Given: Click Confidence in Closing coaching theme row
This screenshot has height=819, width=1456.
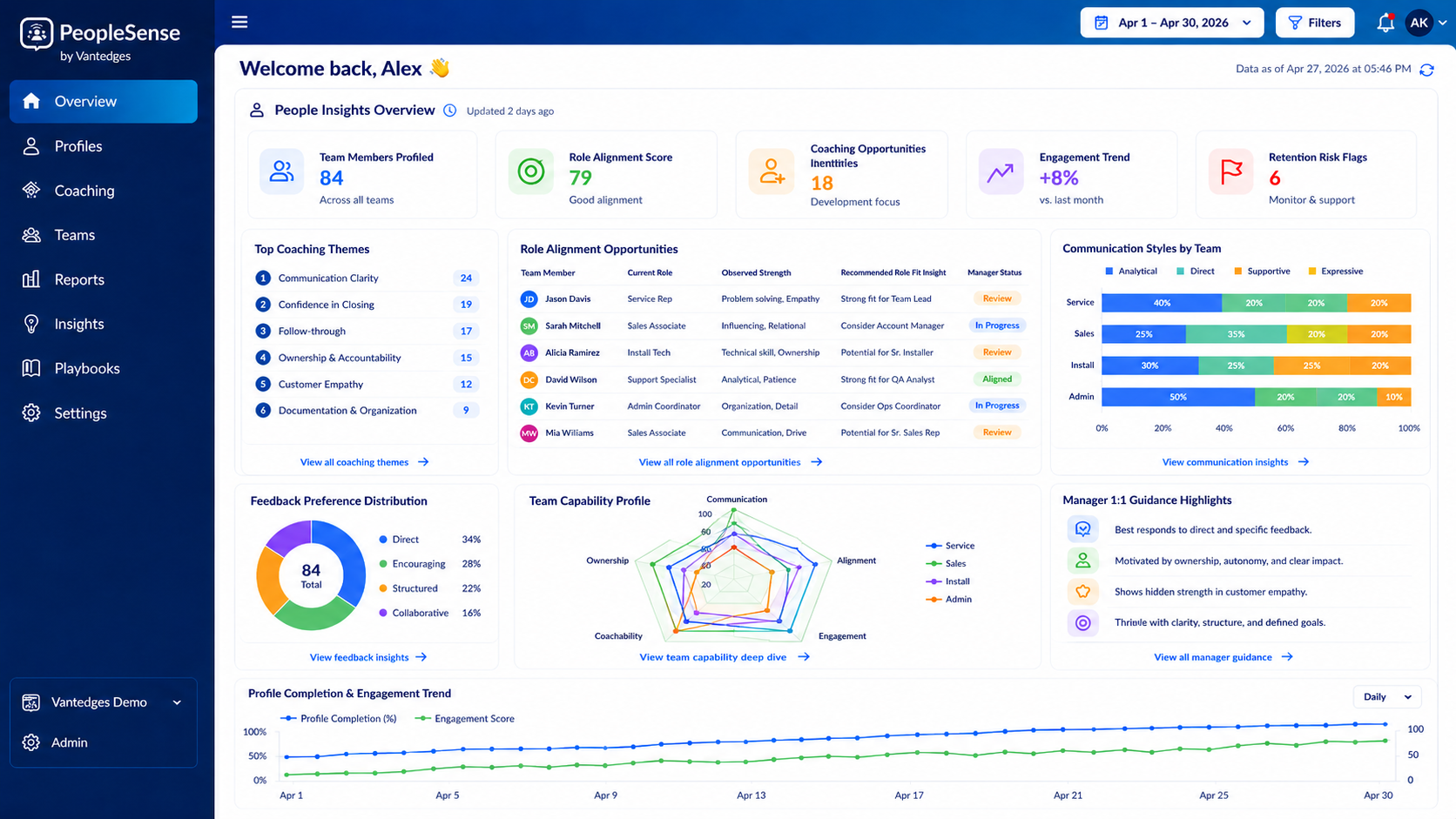Looking at the screenshot, I should click(367, 305).
